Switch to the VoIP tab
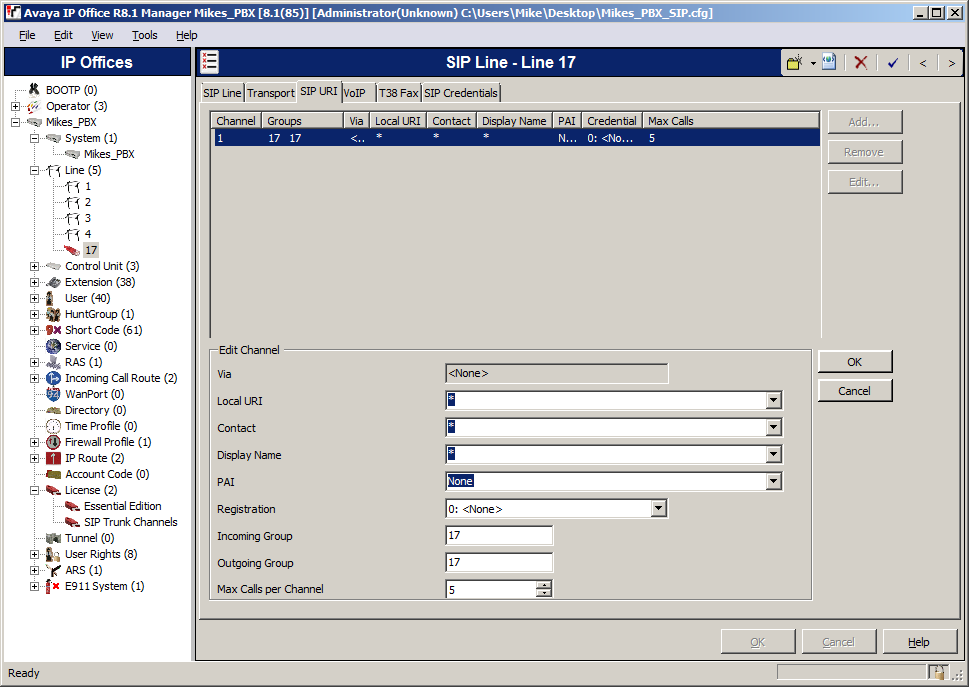Screen dimensions: 969x687 pos(355,93)
